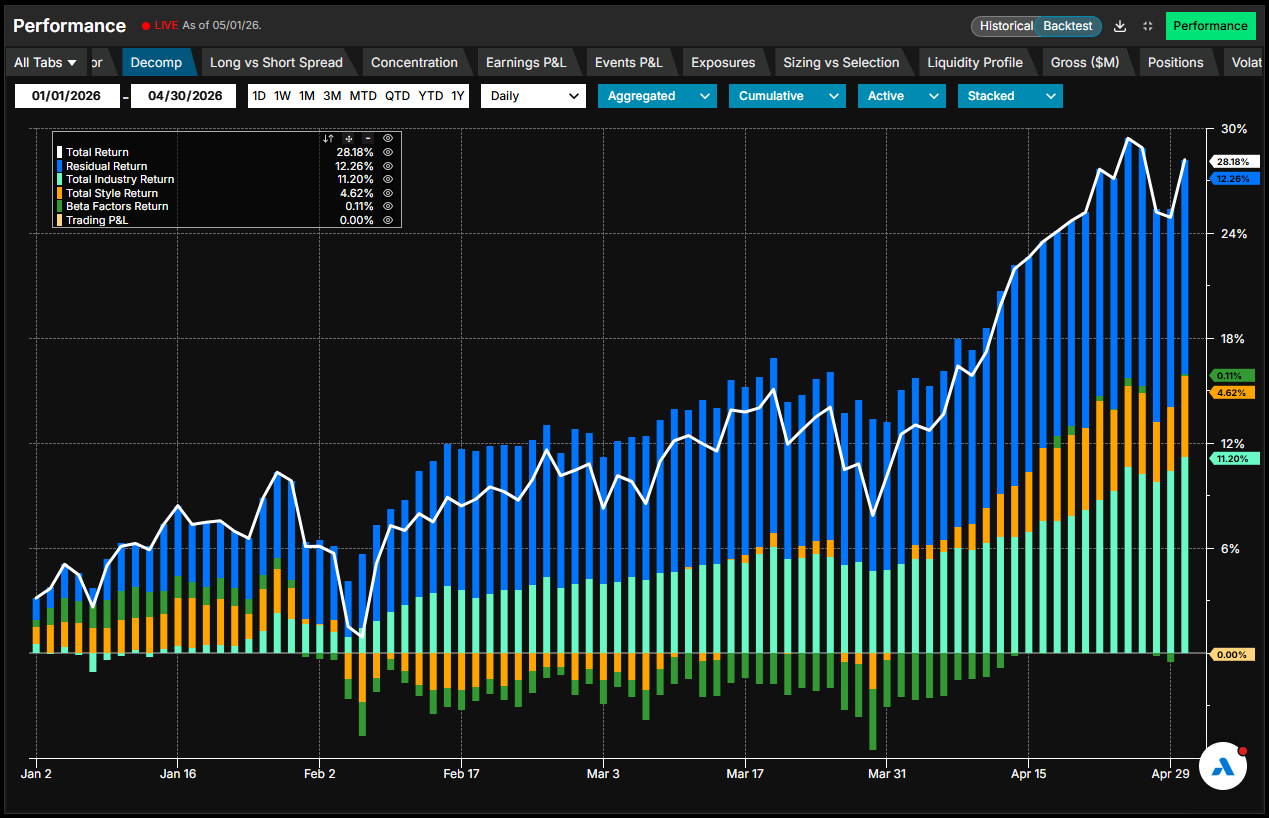Download the chart data using download icon
Screen dimensions: 1269x818
tap(1120, 26)
